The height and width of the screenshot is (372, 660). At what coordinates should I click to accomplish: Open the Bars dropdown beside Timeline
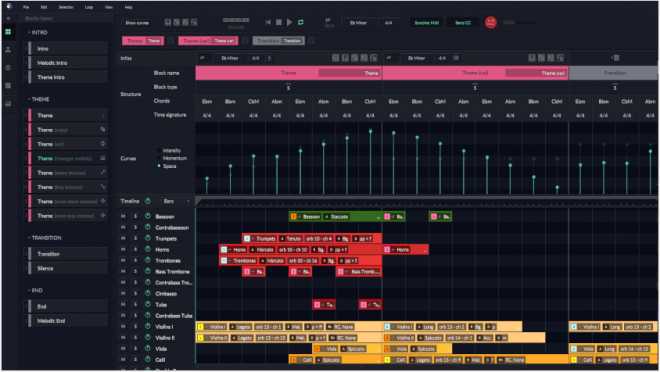[176, 202]
